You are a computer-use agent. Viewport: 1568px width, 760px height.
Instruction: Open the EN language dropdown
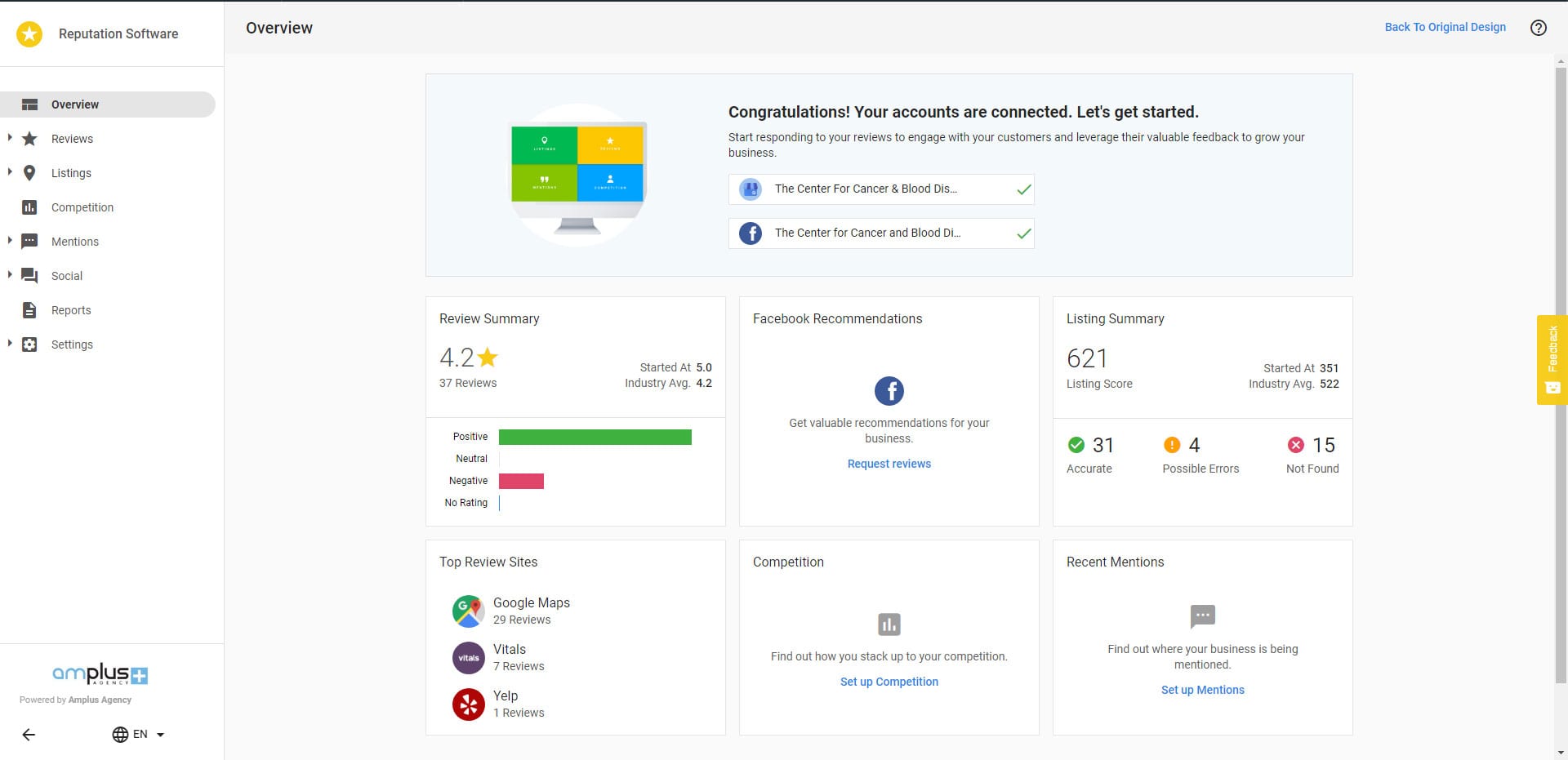click(139, 735)
